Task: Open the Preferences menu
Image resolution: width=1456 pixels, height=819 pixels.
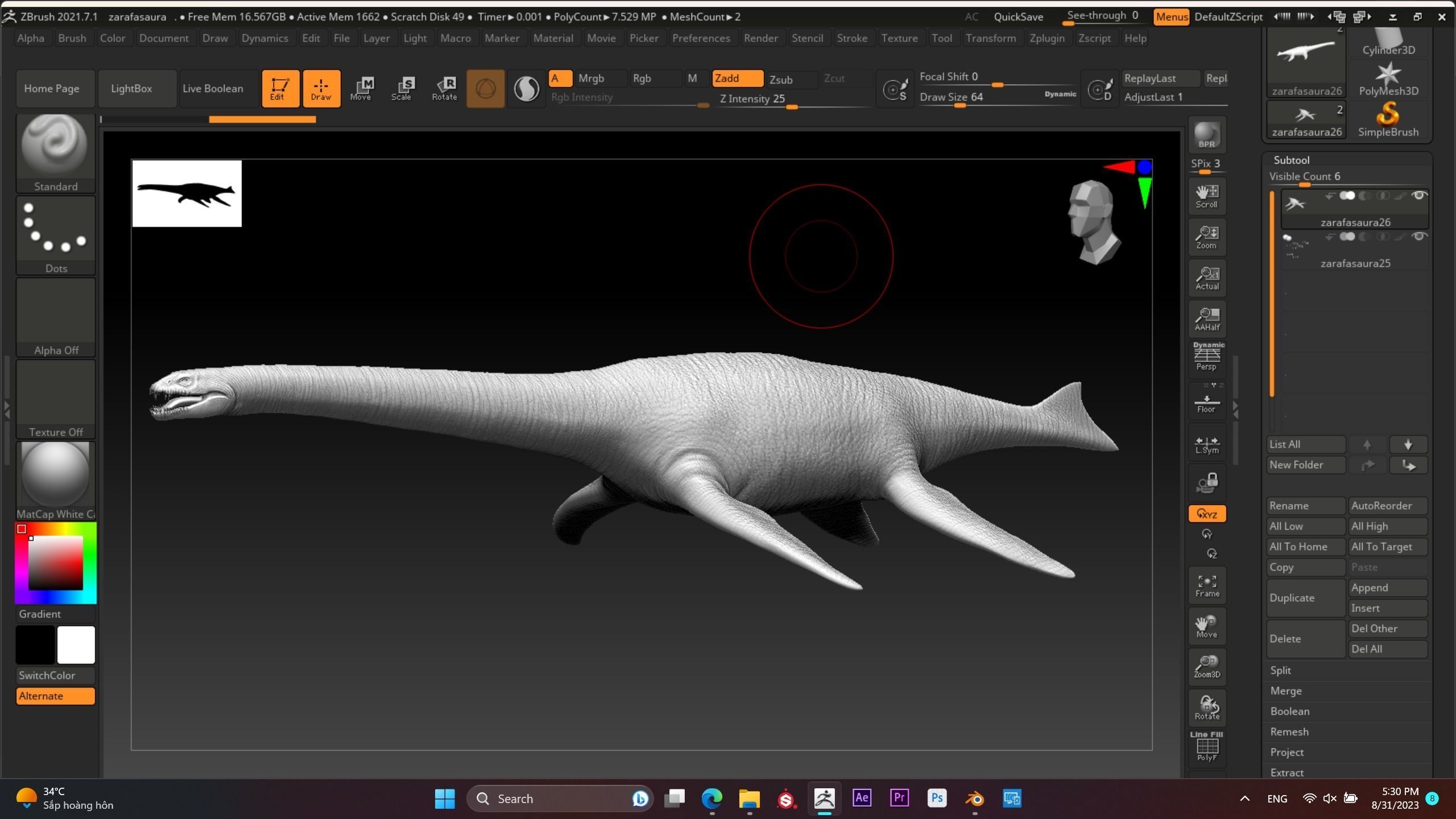Action: pyautogui.click(x=701, y=38)
